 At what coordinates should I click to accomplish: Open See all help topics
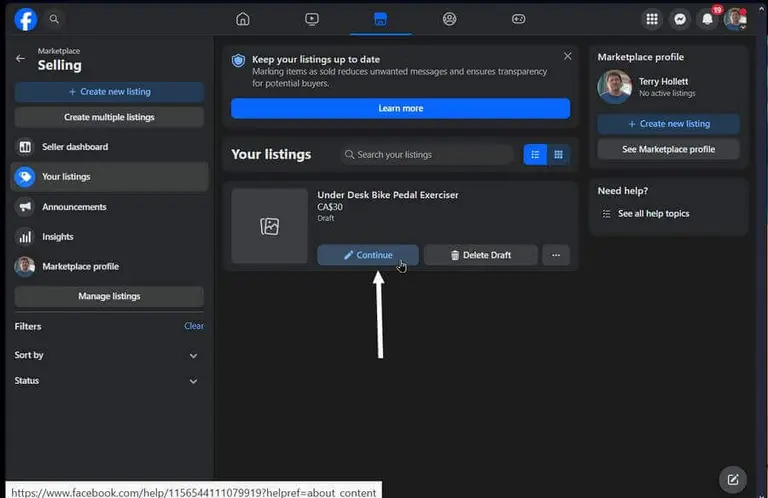pos(653,213)
